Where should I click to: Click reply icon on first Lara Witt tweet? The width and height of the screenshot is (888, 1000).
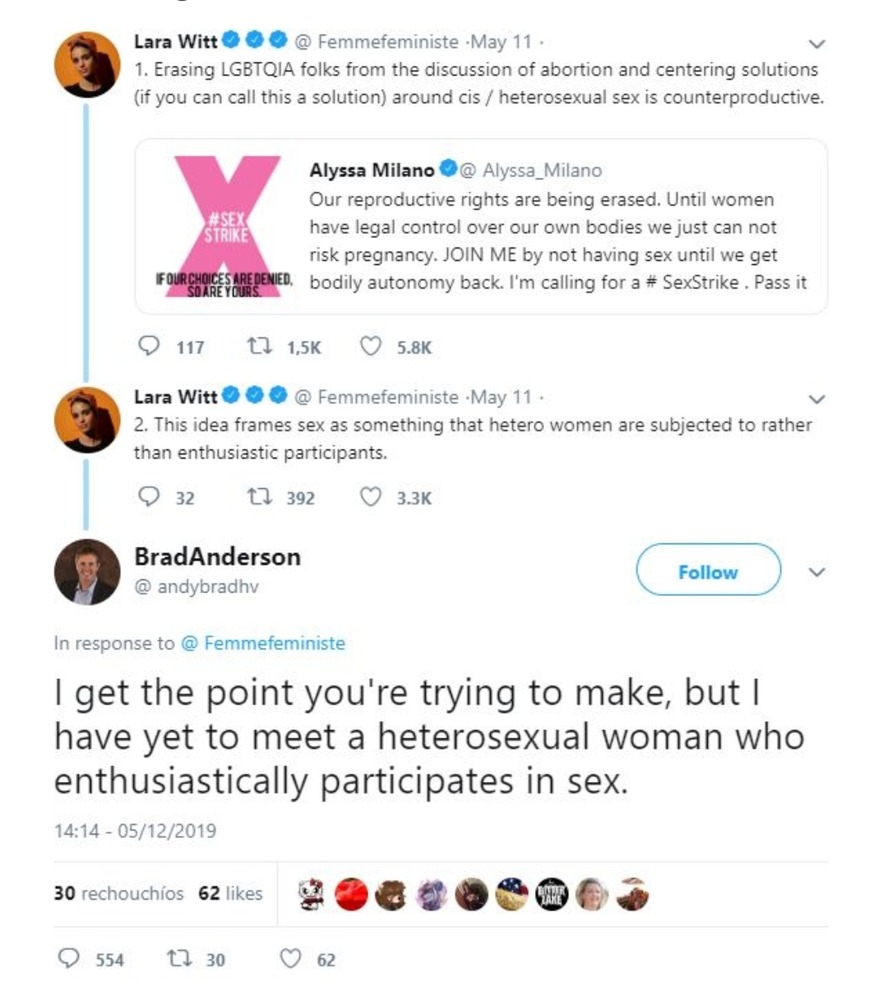[149, 347]
